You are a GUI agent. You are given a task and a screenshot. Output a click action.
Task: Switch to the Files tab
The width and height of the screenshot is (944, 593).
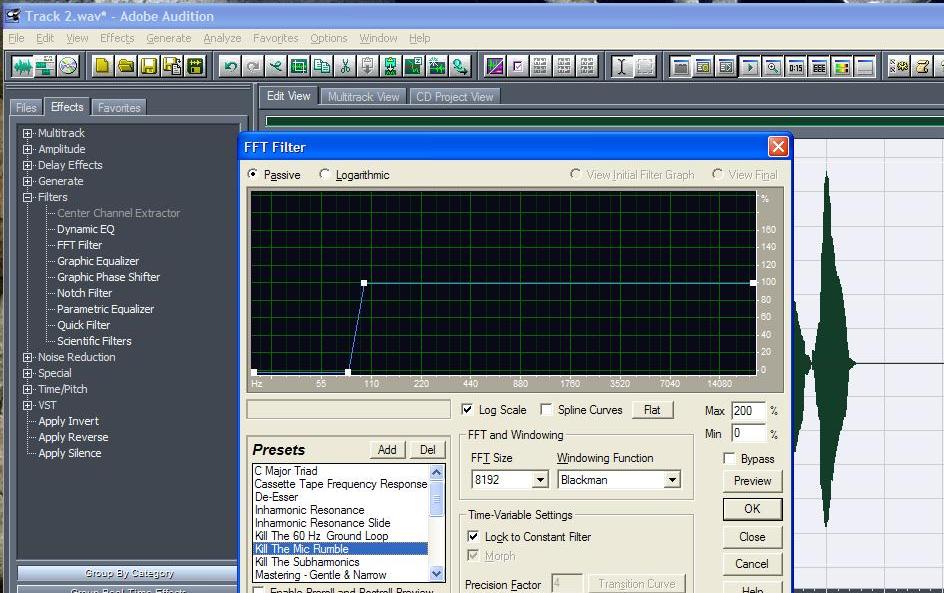26,108
